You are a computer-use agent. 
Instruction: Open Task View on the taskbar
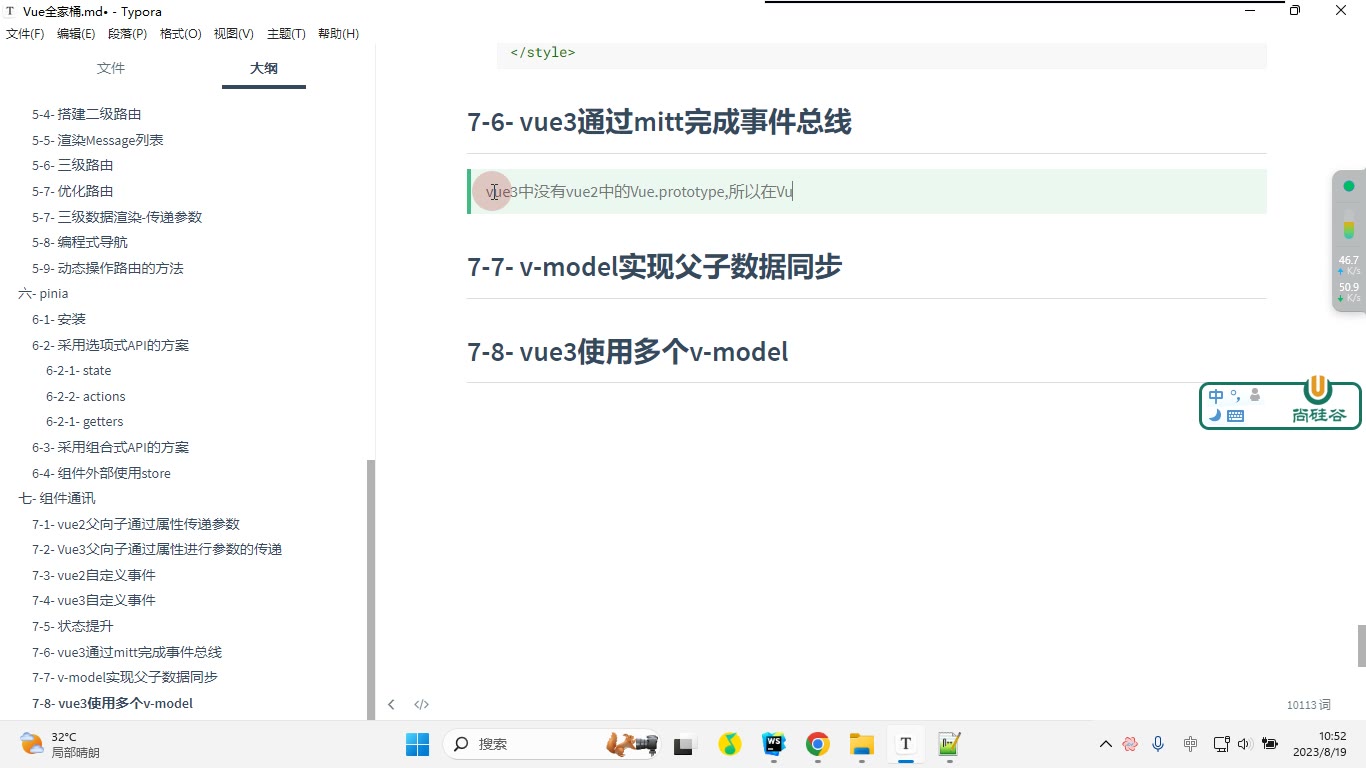point(684,744)
